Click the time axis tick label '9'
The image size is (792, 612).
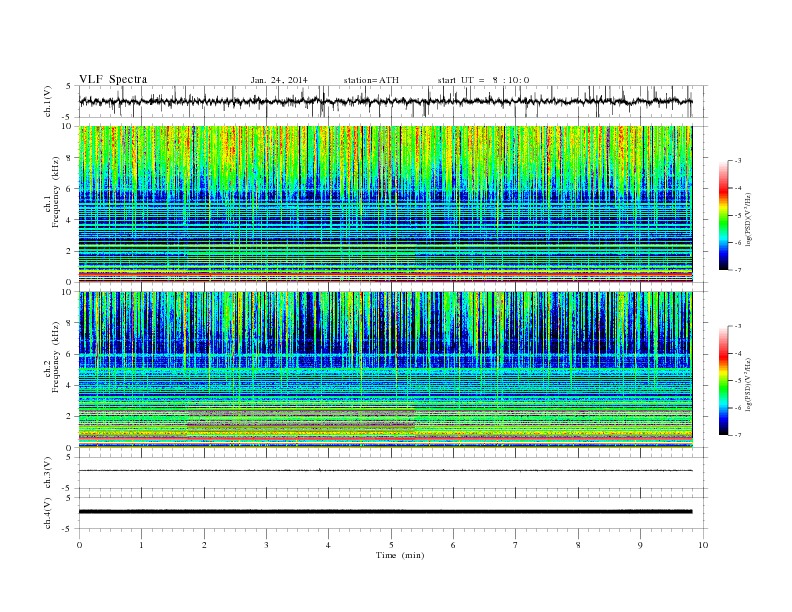(640, 545)
